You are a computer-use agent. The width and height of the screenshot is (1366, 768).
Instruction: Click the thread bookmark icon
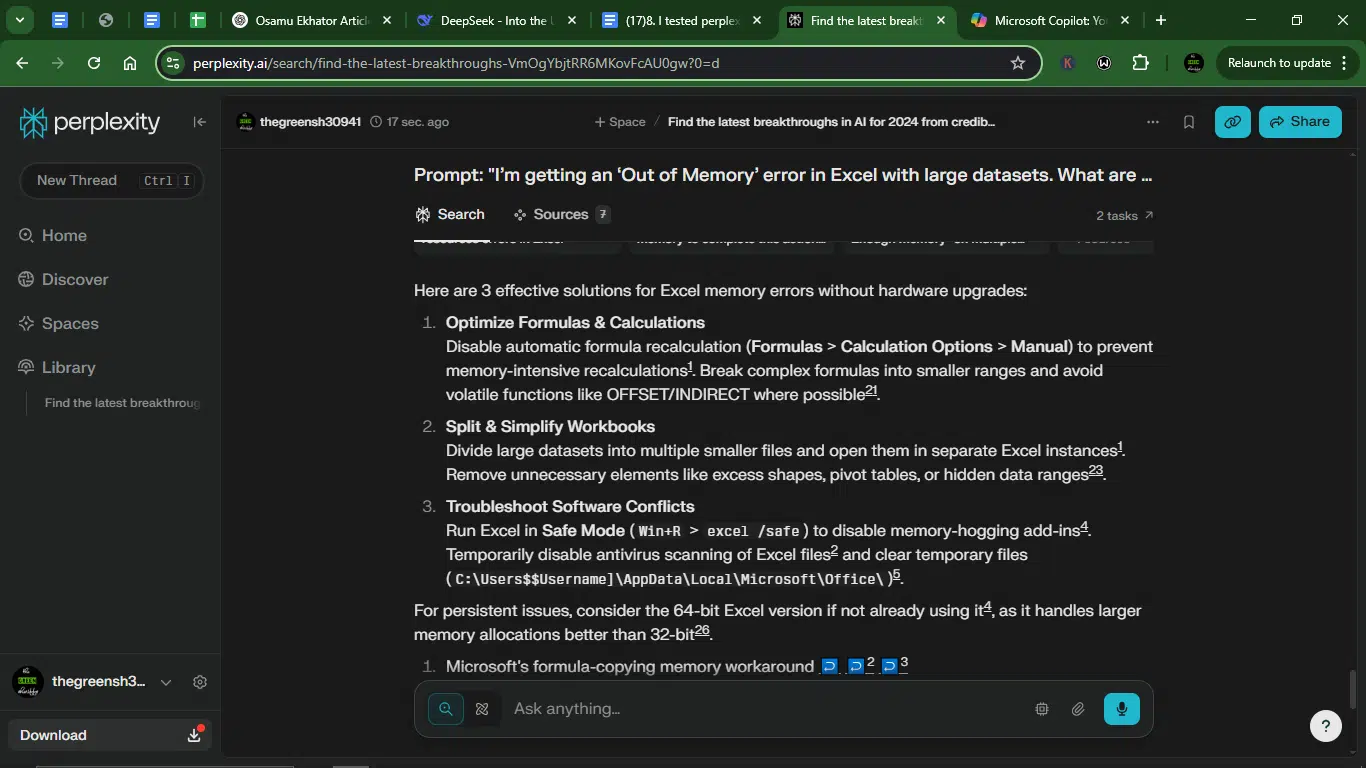coord(1189,122)
